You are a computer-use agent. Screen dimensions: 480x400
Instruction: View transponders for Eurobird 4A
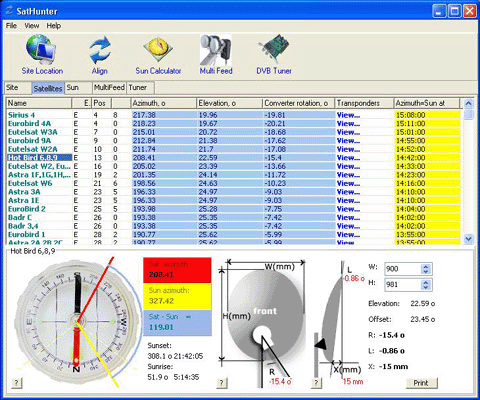pyautogui.click(x=348, y=124)
